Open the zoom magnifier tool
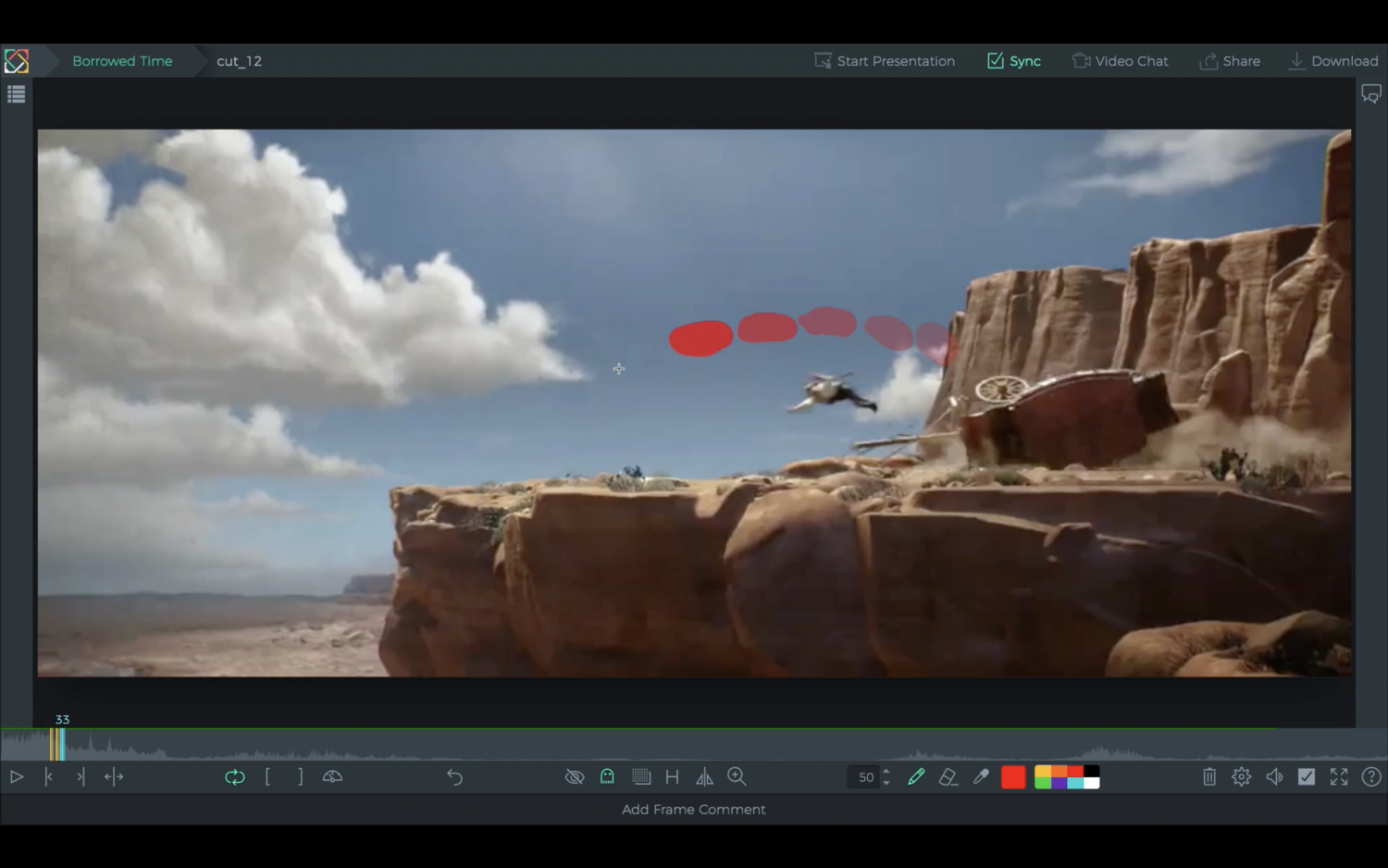 (x=737, y=776)
